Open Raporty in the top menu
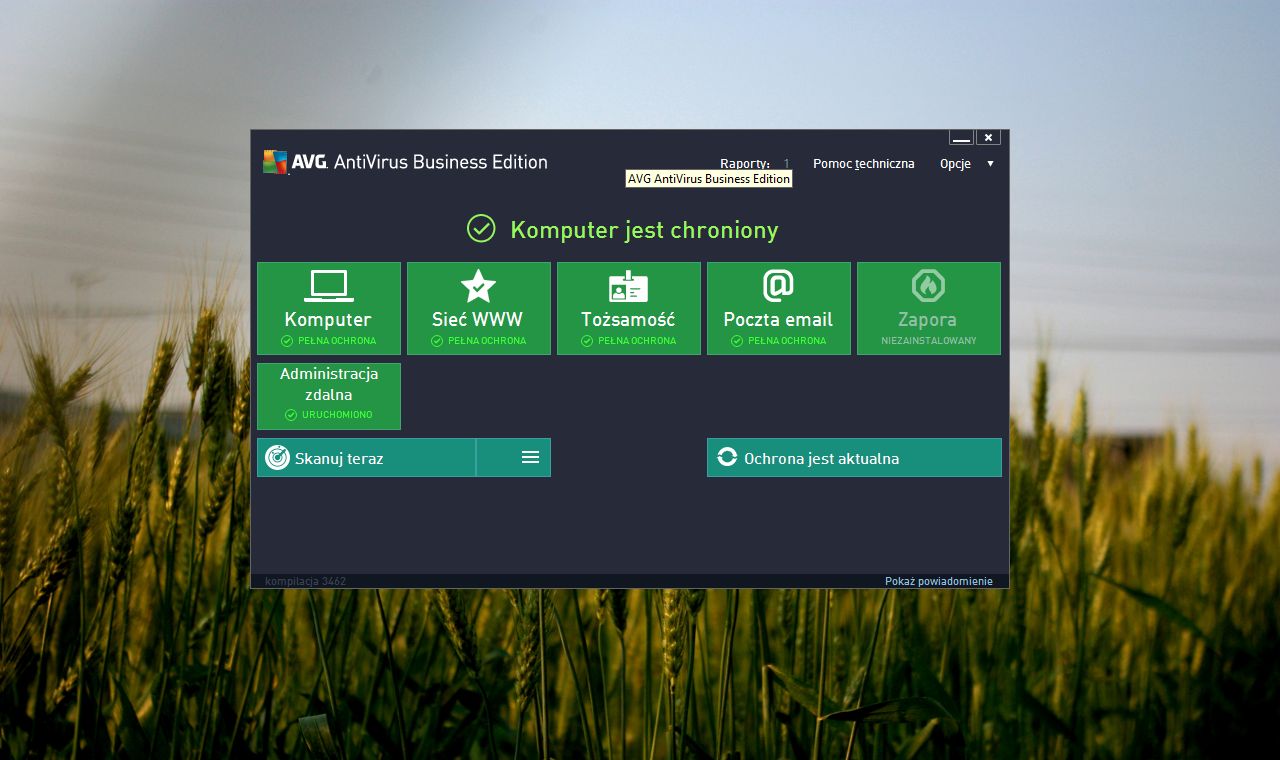 click(745, 163)
